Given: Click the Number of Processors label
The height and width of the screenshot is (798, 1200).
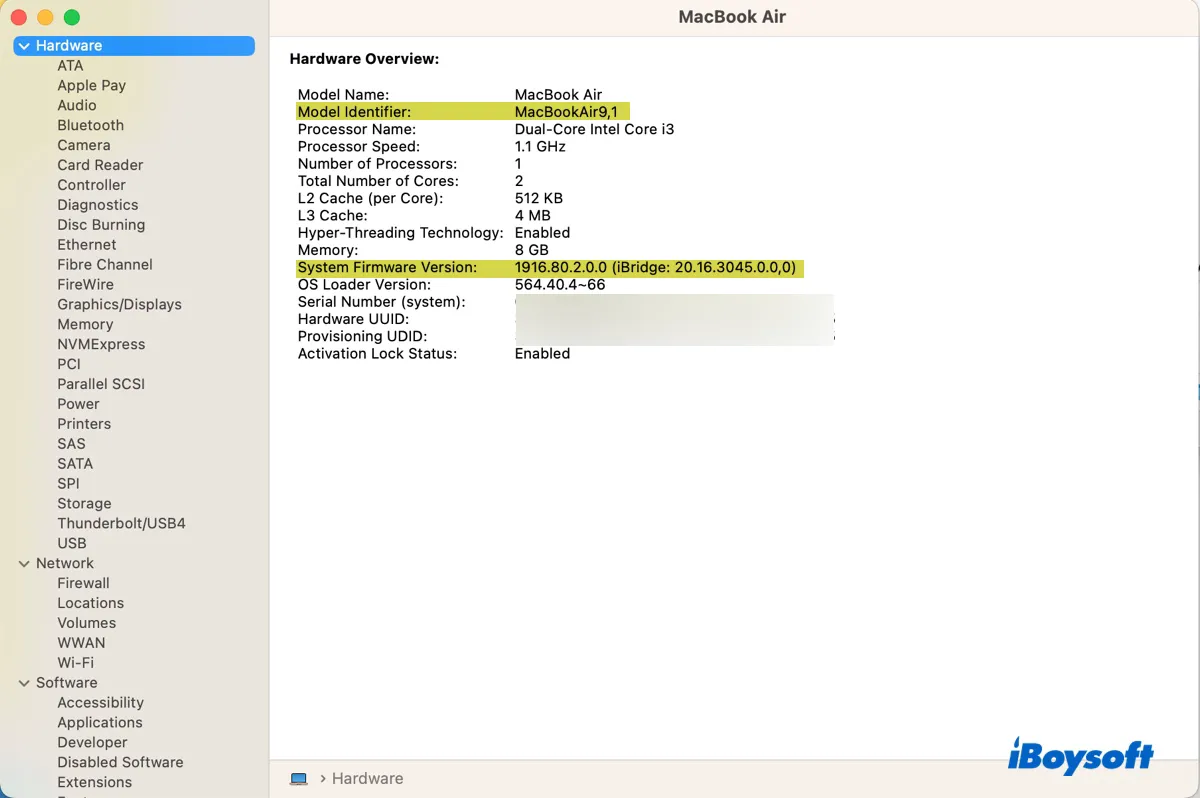Looking at the screenshot, I should pyautogui.click(x=377, y=164).
